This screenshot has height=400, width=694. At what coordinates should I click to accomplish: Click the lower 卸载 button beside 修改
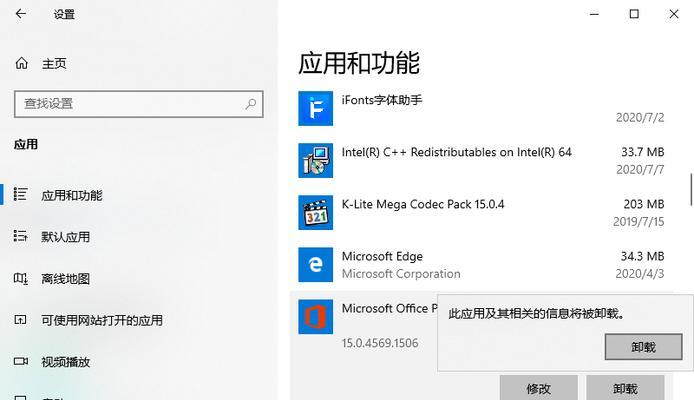[625, 388]
